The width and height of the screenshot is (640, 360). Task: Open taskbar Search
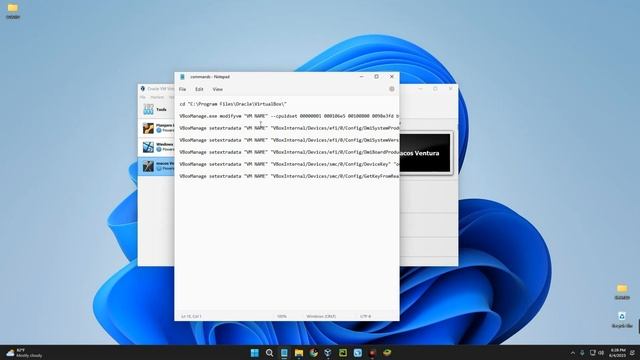coord(269,353)
